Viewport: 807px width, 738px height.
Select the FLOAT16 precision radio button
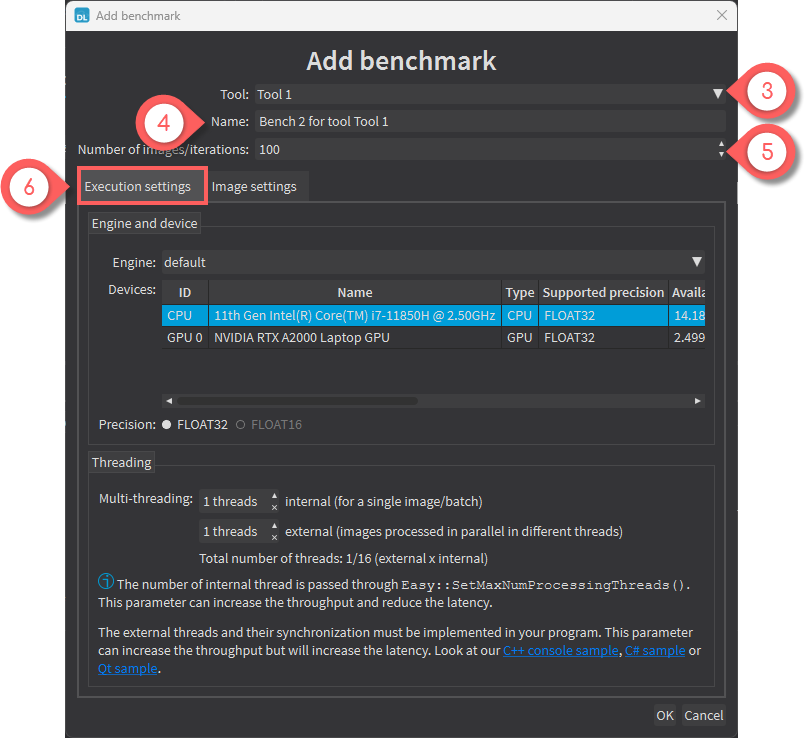click(240, 425)
